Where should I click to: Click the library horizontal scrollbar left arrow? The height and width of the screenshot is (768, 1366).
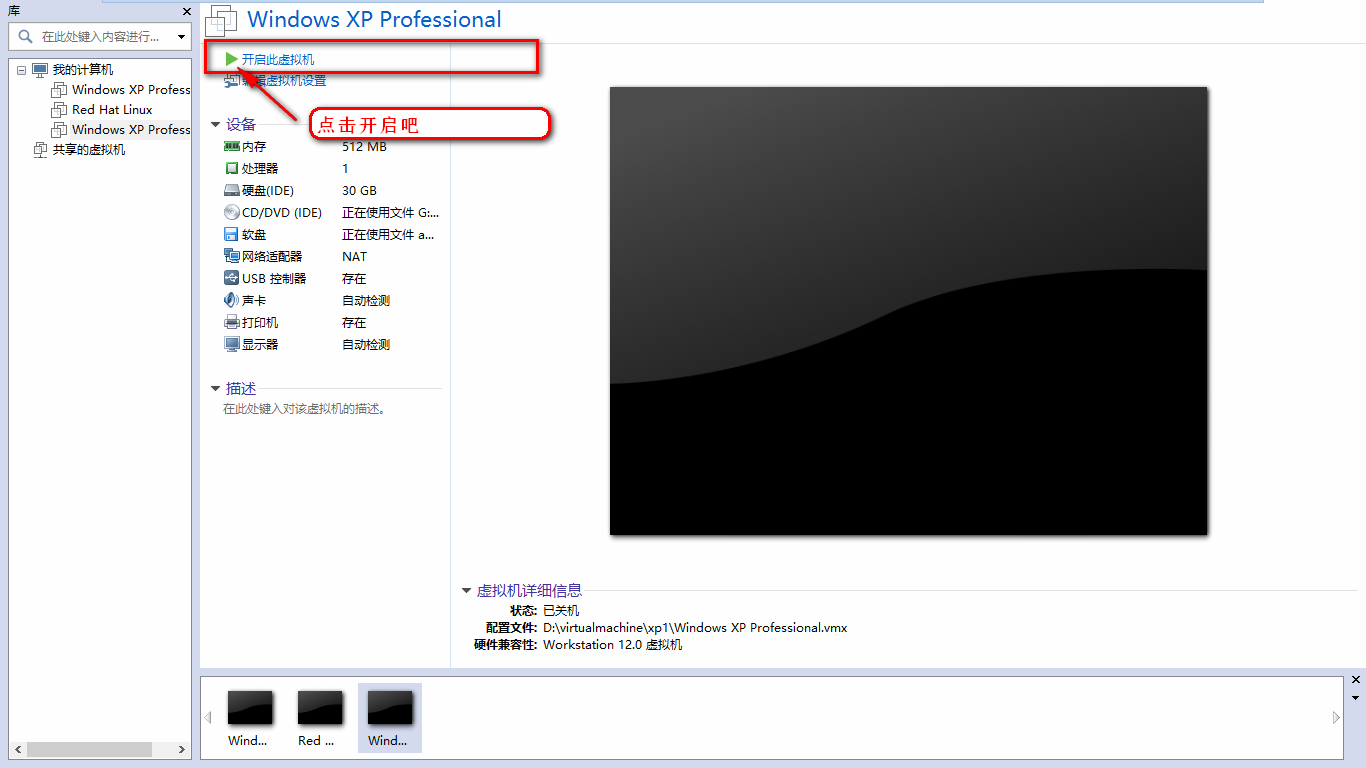point(16,749)
